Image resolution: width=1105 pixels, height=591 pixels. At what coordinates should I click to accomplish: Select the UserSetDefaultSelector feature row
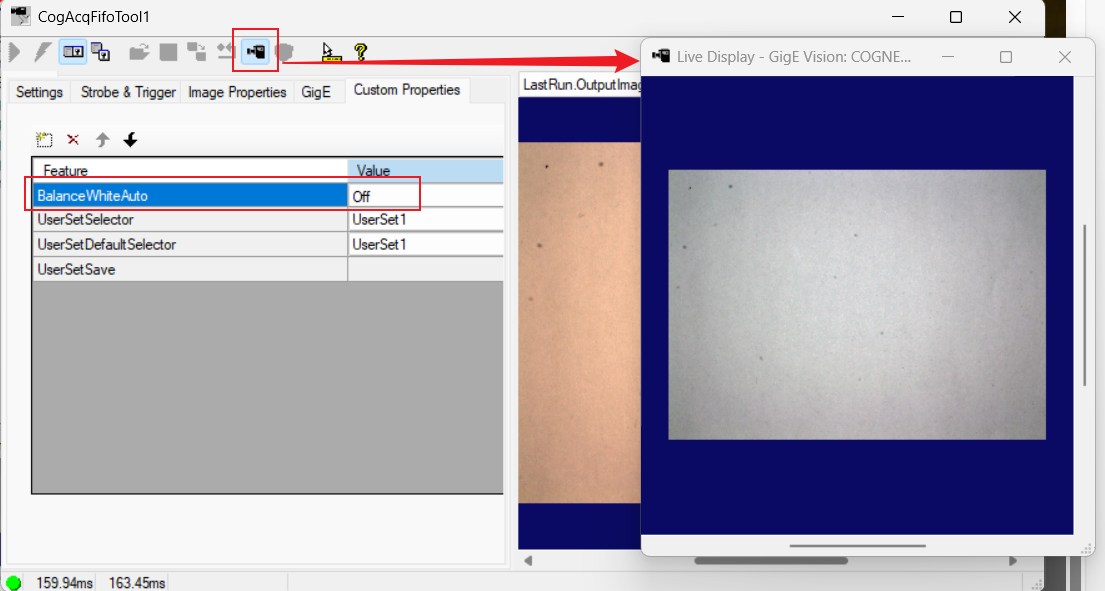point(190,244)
